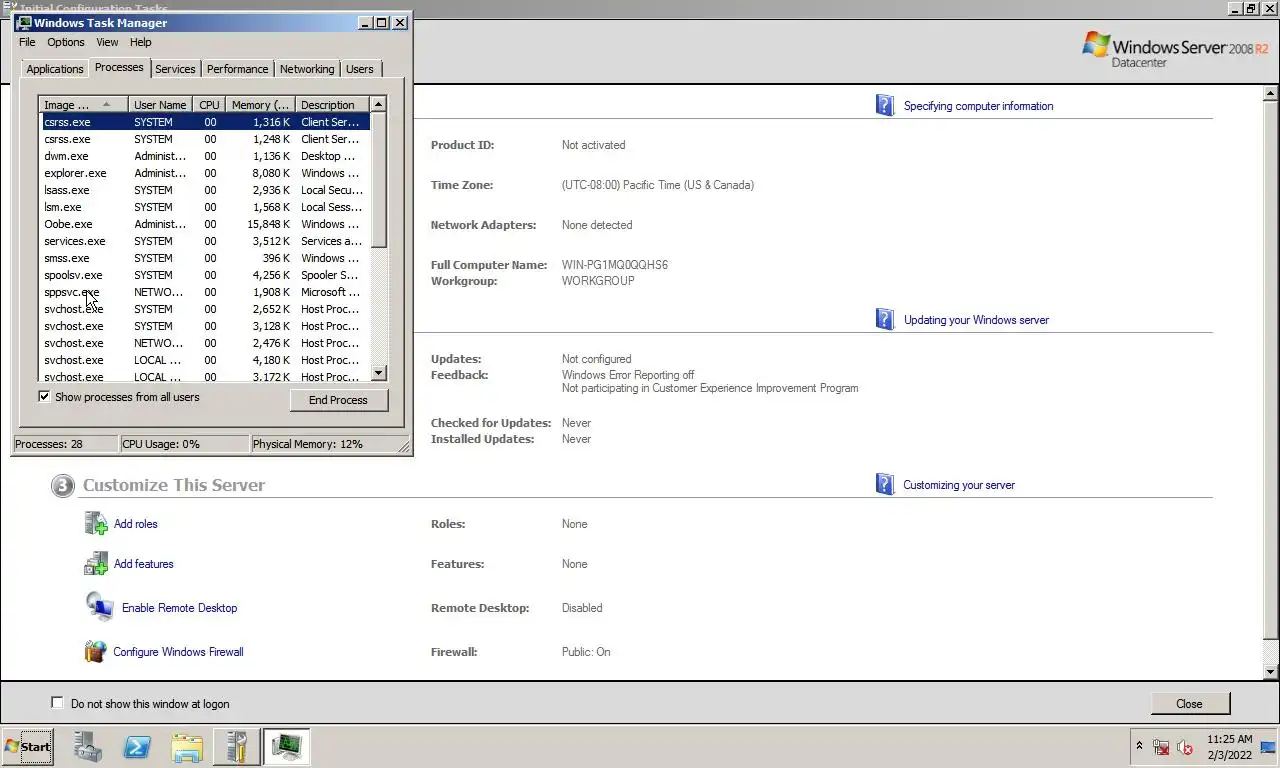Sort processes by Memory column header

tap(260, 105)
